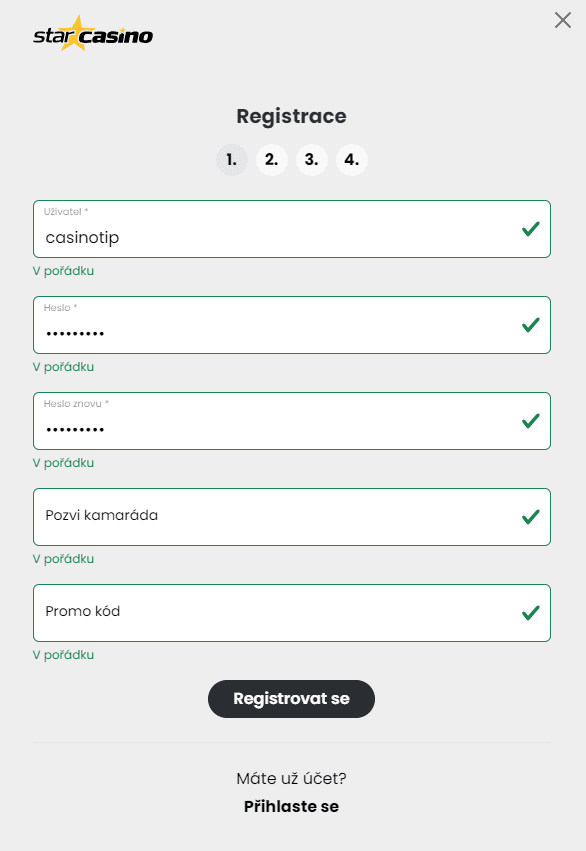Open the Přihlaste se login link
The width and height of the screenshot is (586, 851).
[291, 806]
